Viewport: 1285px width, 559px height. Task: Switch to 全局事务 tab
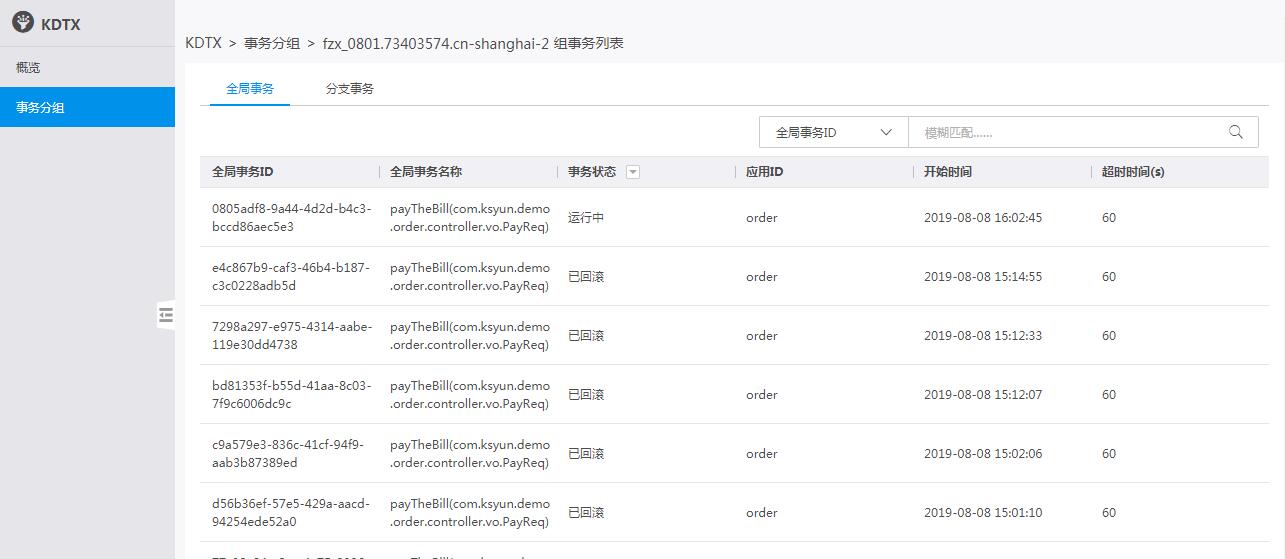(250, 88)
